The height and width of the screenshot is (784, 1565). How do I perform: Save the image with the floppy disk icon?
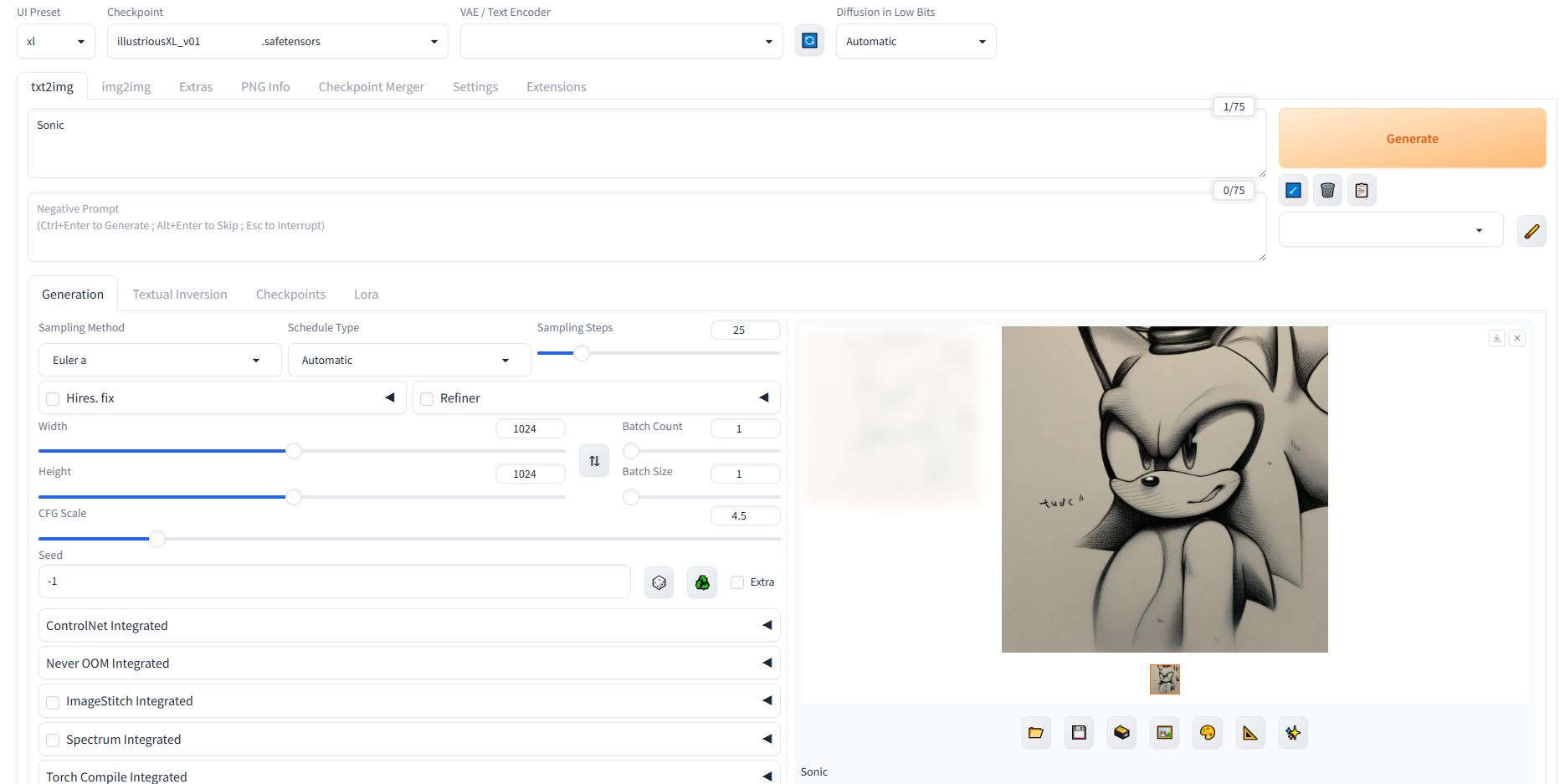(1079, 733)
